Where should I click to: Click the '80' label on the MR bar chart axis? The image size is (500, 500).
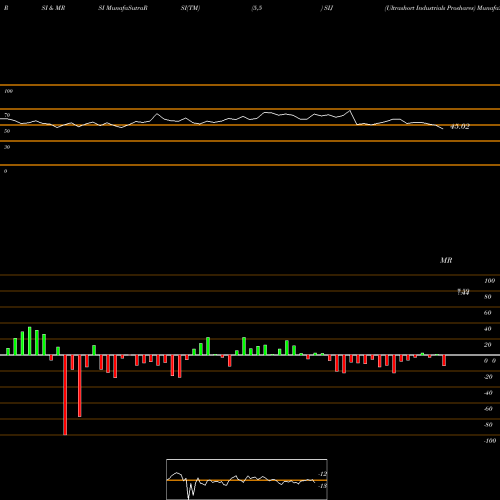[488, 297]
